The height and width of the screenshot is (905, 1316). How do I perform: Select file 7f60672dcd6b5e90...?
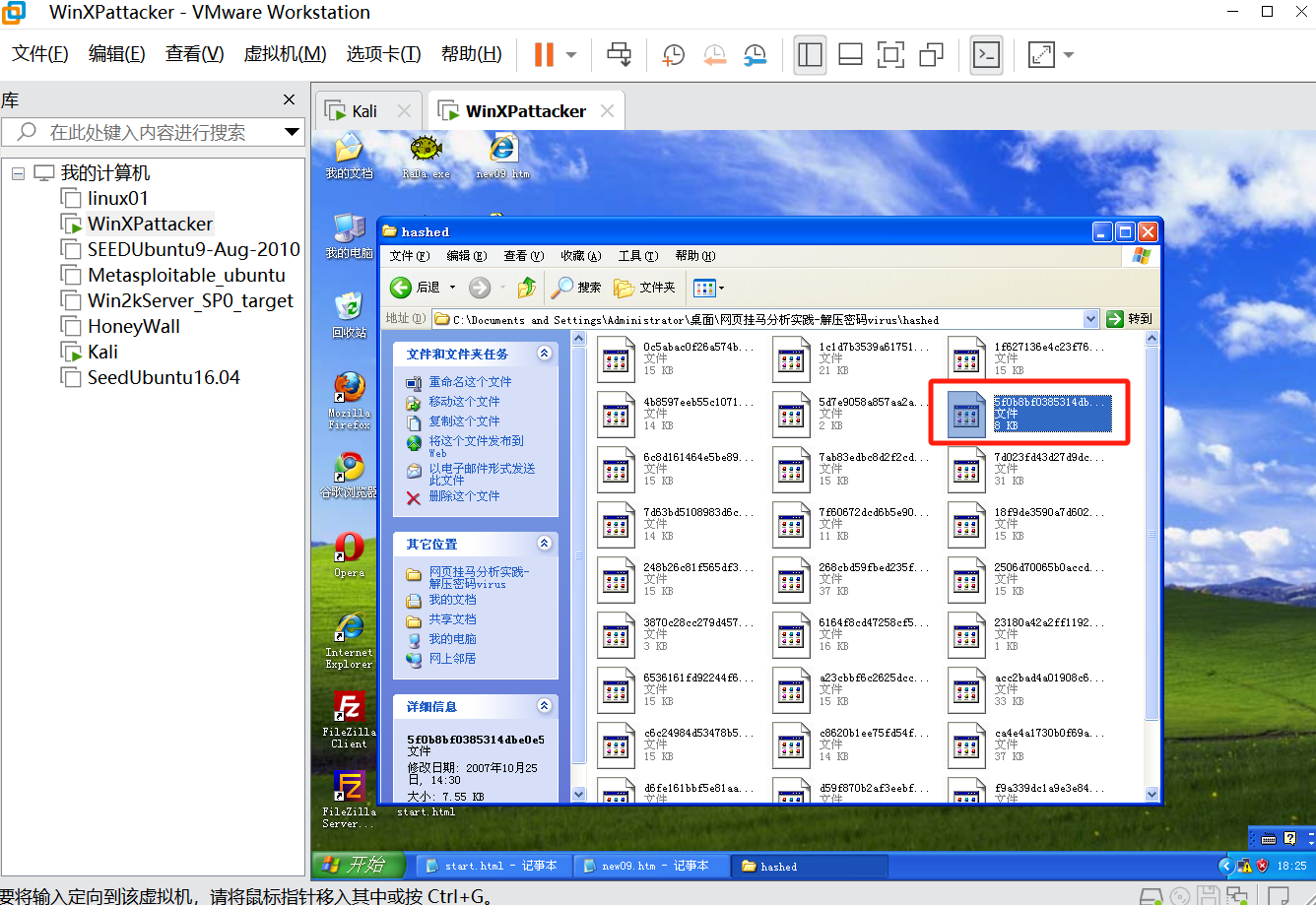tap(852, 524)
